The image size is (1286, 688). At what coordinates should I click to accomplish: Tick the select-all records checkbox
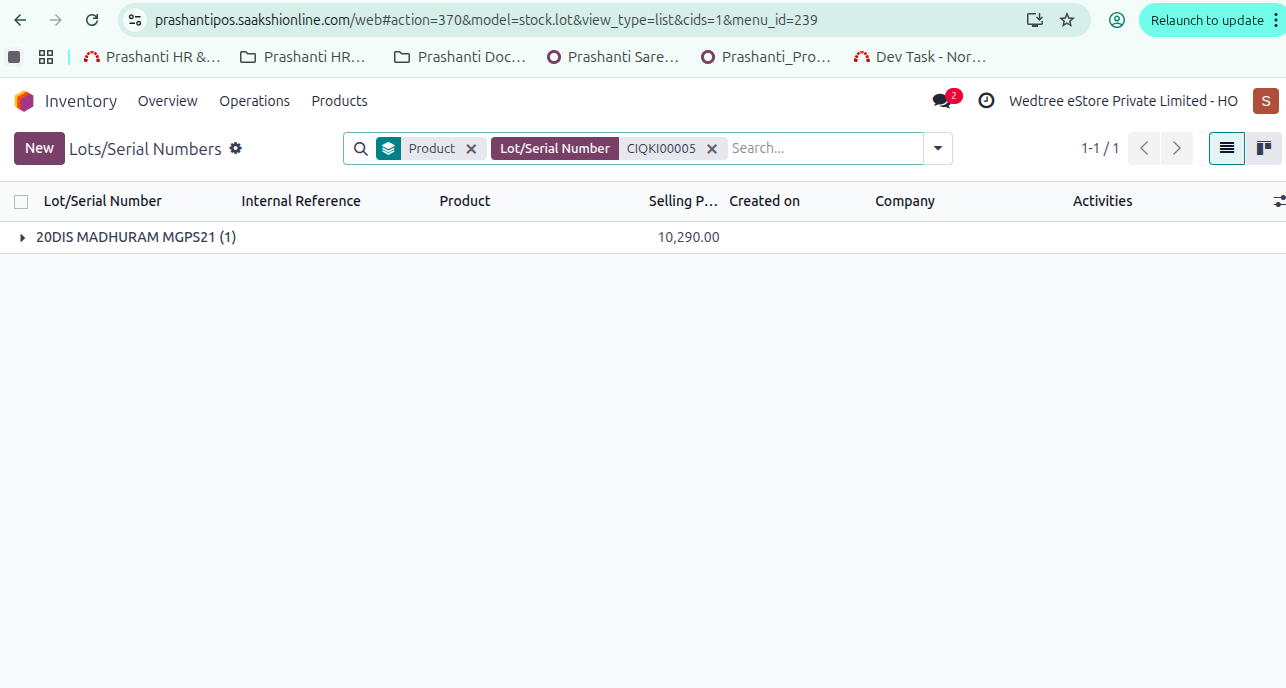pos(21,202)
